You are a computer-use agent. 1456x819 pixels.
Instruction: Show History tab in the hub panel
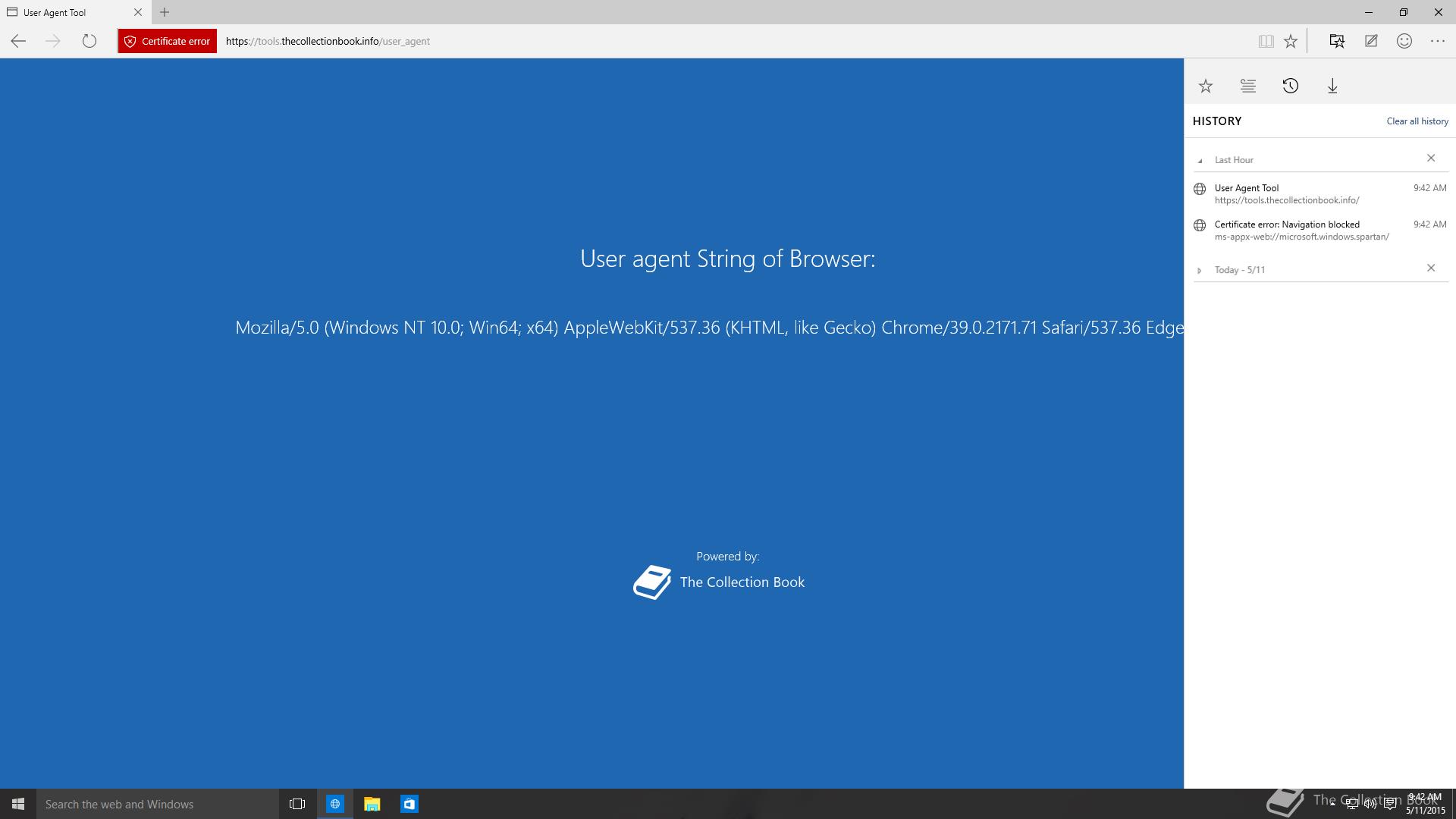coord(1291,86)
